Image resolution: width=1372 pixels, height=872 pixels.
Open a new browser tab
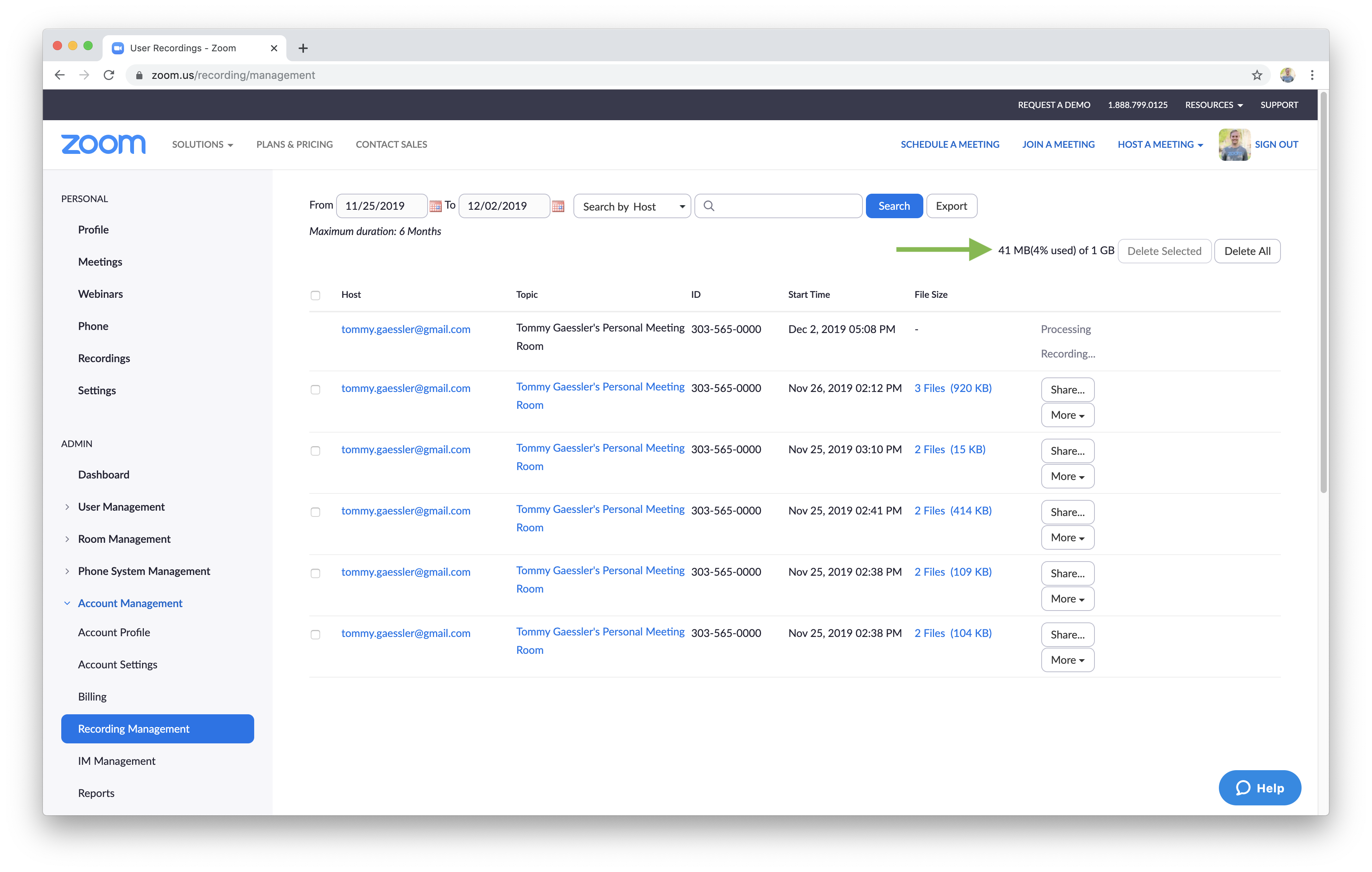tap(303, 48)
